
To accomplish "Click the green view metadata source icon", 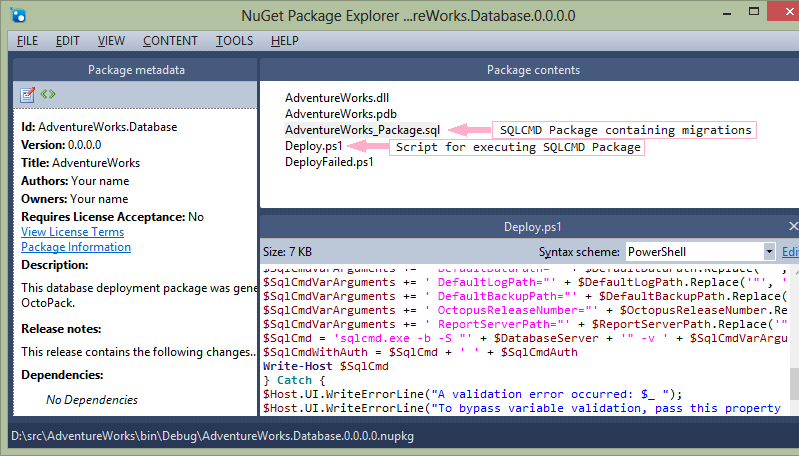I will click(x=47, y=95).
